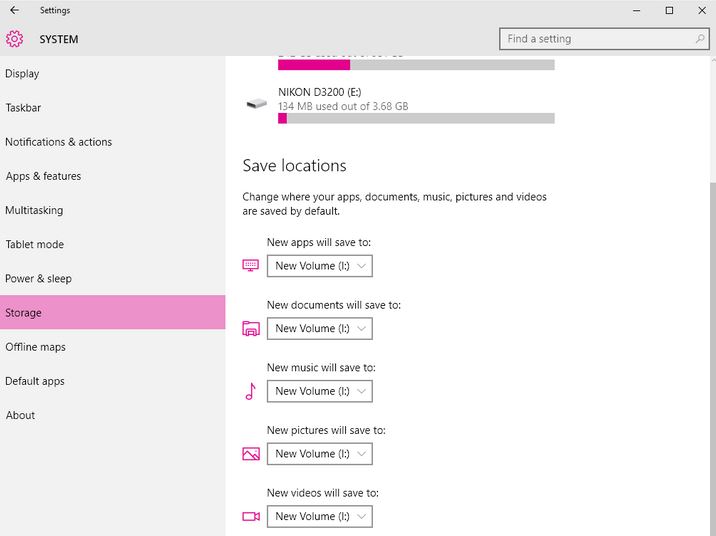716x536 pixels.
Task: Click the NIKON D3200 storage usage bar
Action: [416, 119]
